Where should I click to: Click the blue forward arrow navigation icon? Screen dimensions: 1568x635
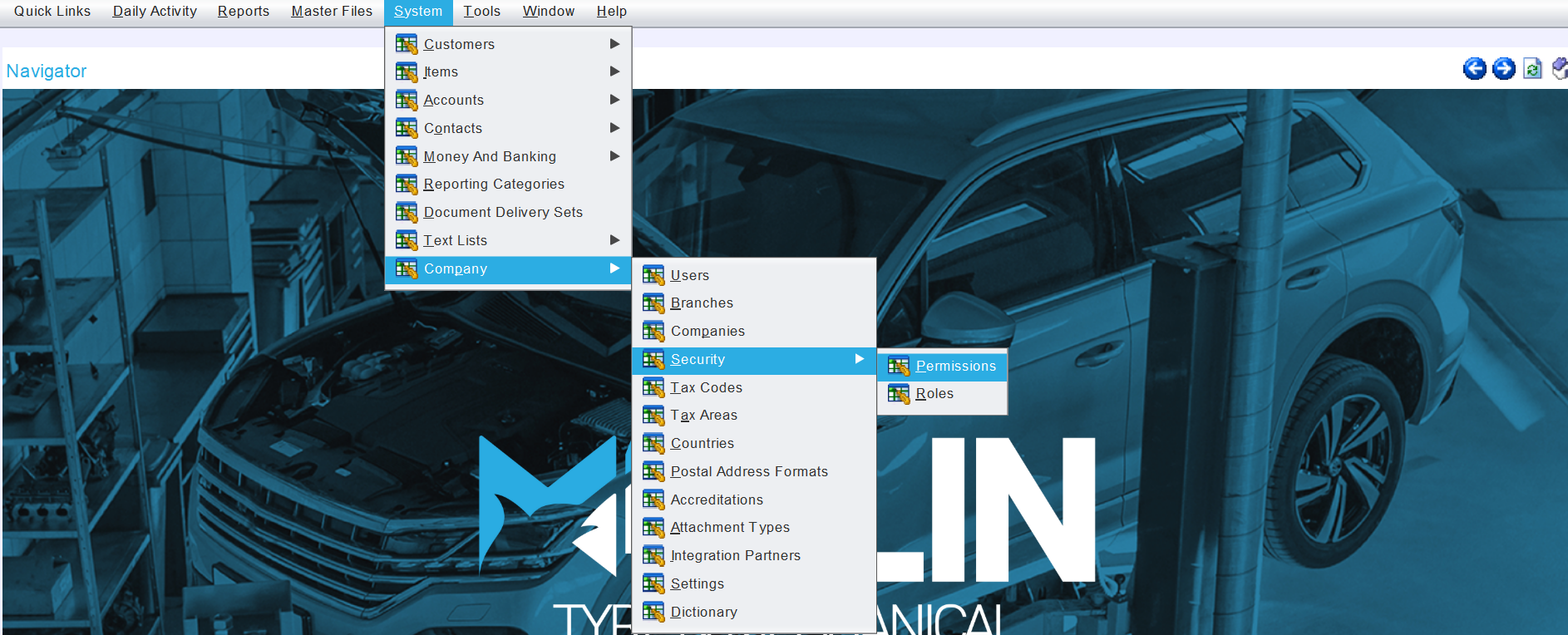pyautogui.click(x=1504, y=69)
